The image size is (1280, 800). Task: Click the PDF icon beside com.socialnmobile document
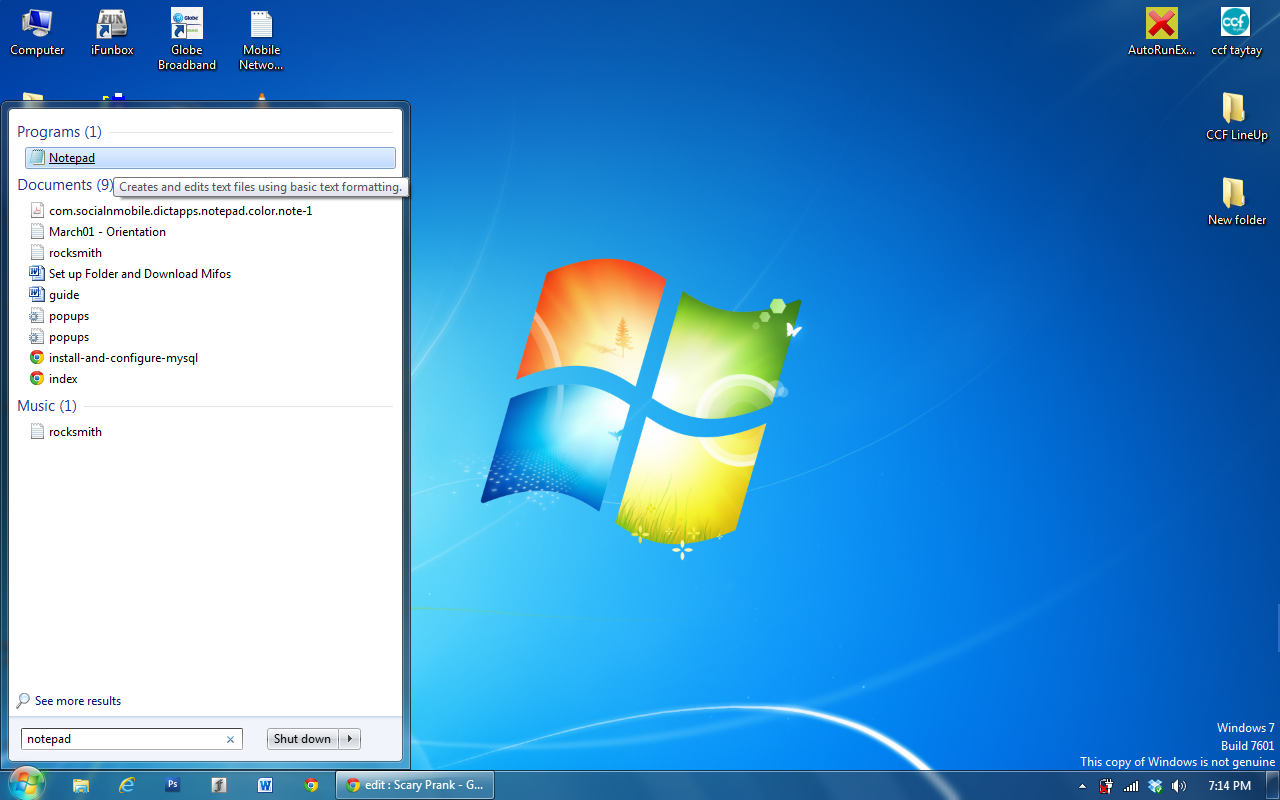(37, 211)
